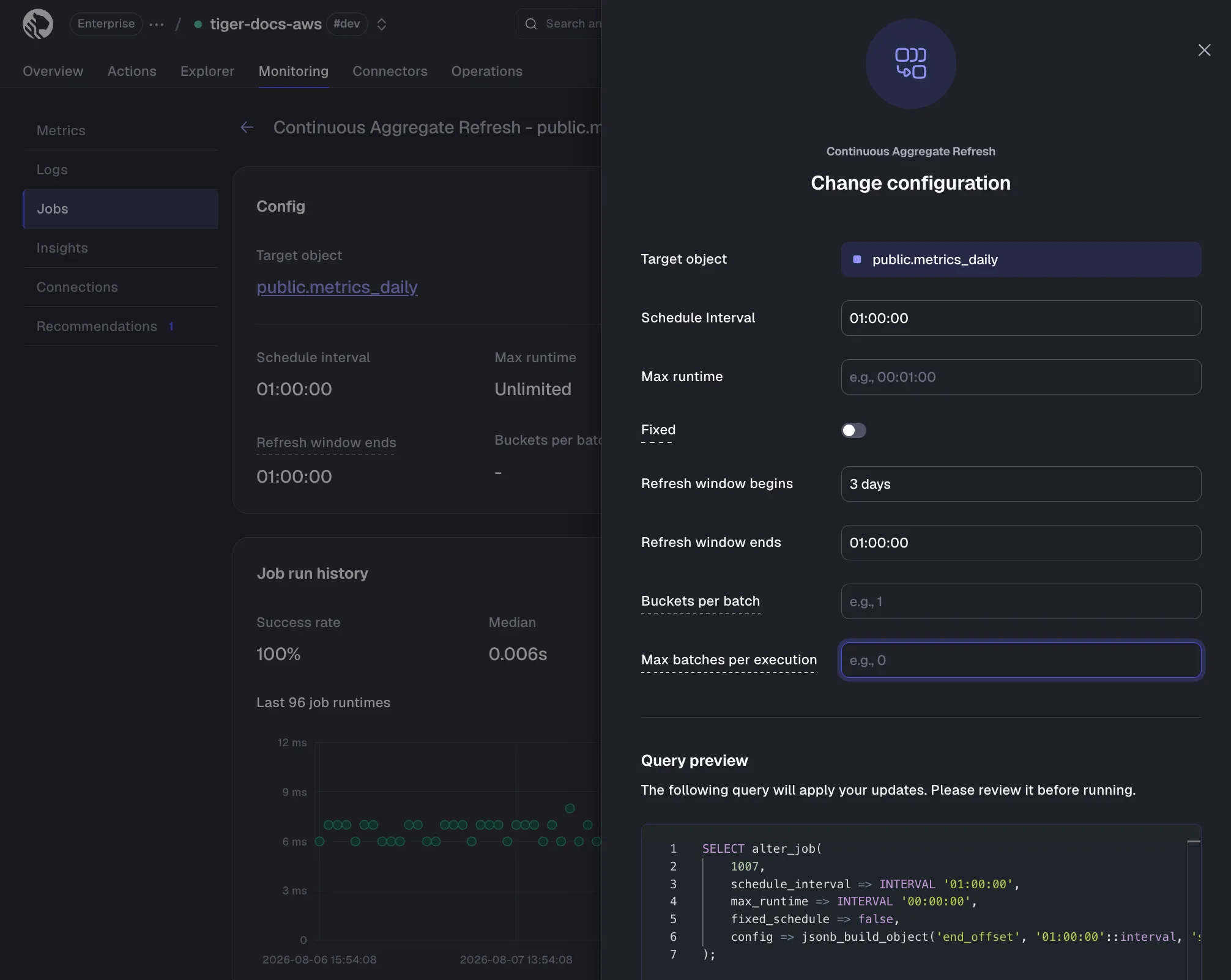The height and width of the screenshot is (980, 1231).
Task: Open the Connectors tab
Action: tap(390, 71)
